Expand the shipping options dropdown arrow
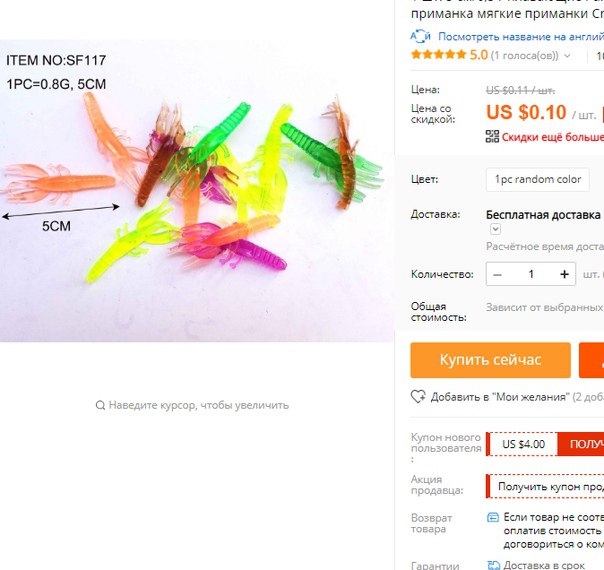The height and width of the screenshot is (570, 604). pos(495,229)
